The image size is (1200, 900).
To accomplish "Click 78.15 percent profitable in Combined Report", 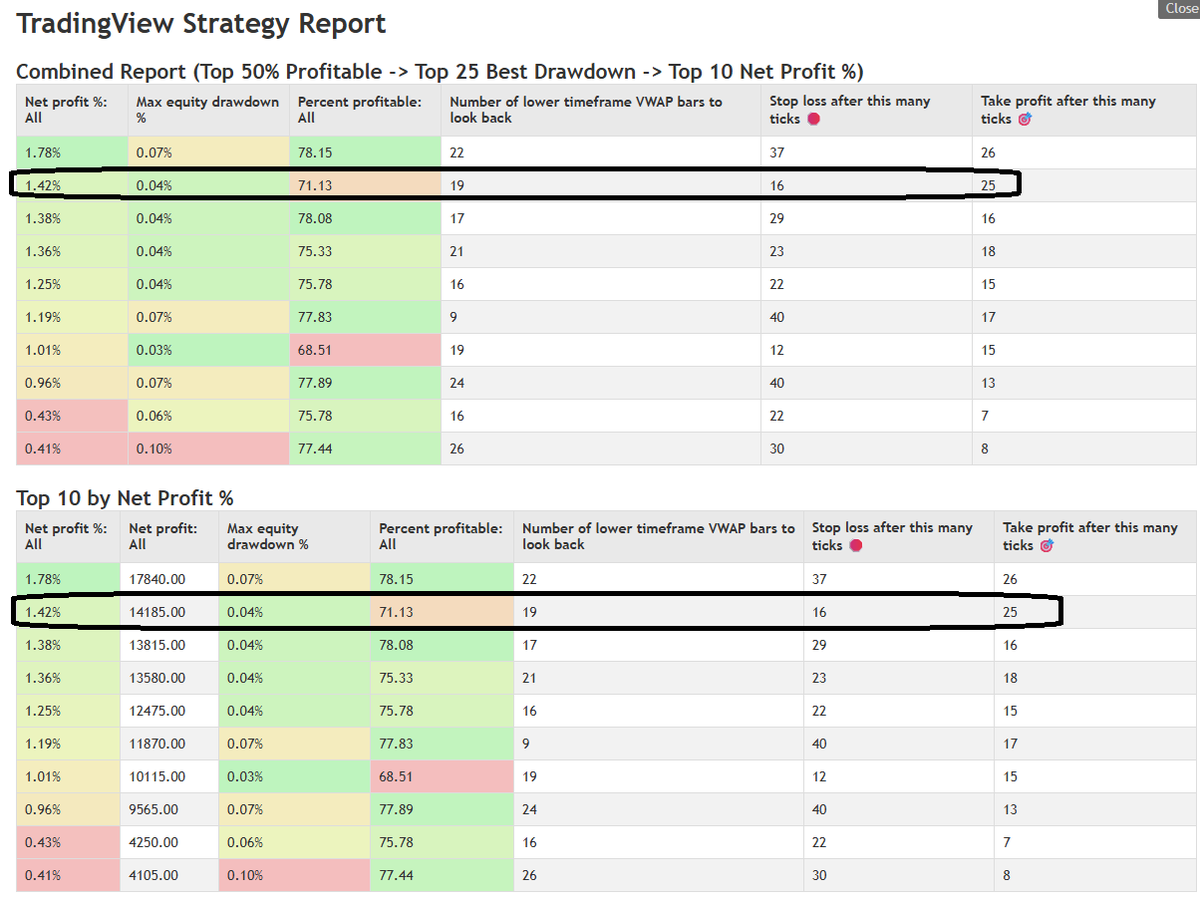I will (x=365, y=152).
